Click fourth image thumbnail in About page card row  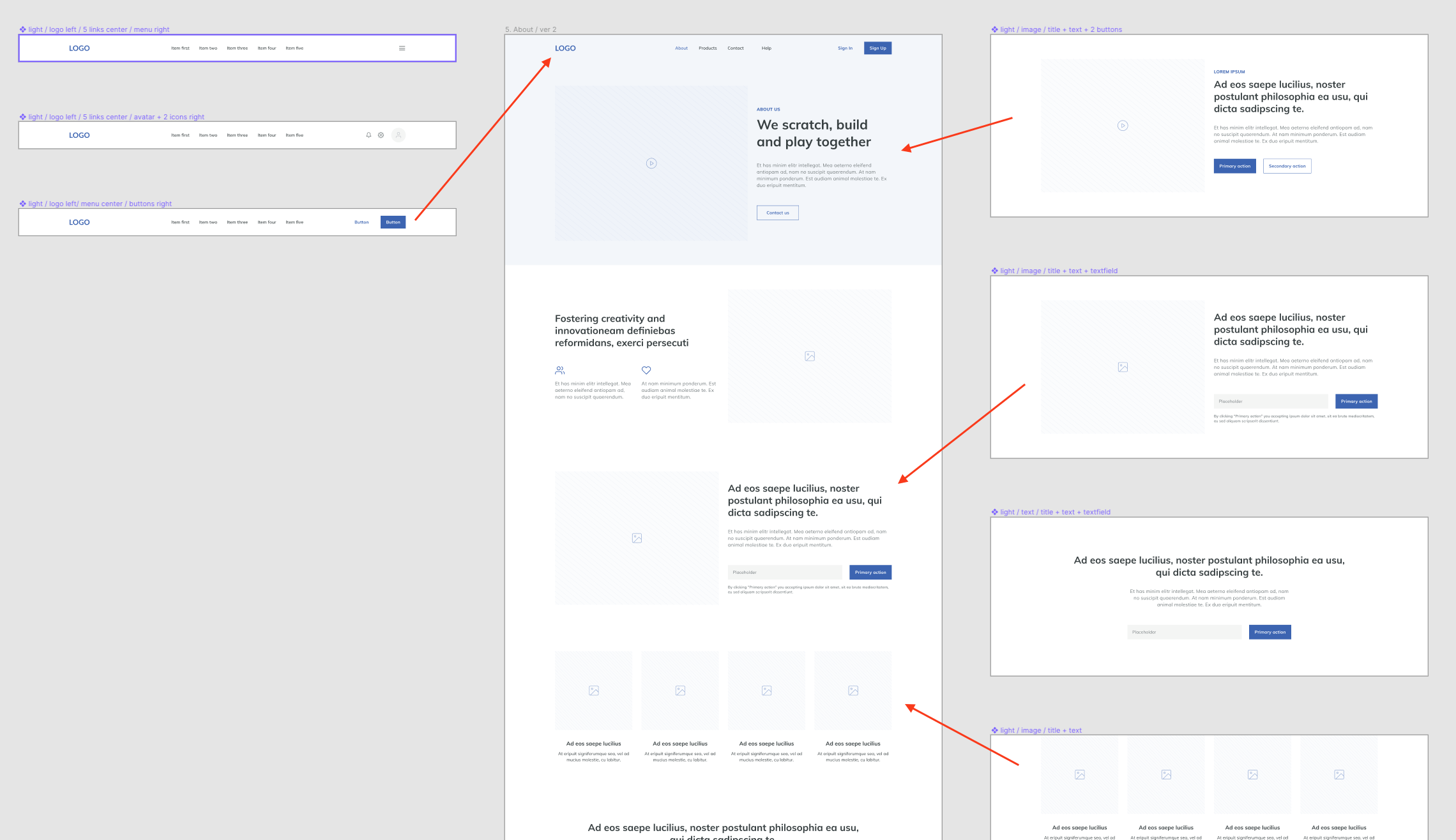pyautogui.click(x=853, y=691)
